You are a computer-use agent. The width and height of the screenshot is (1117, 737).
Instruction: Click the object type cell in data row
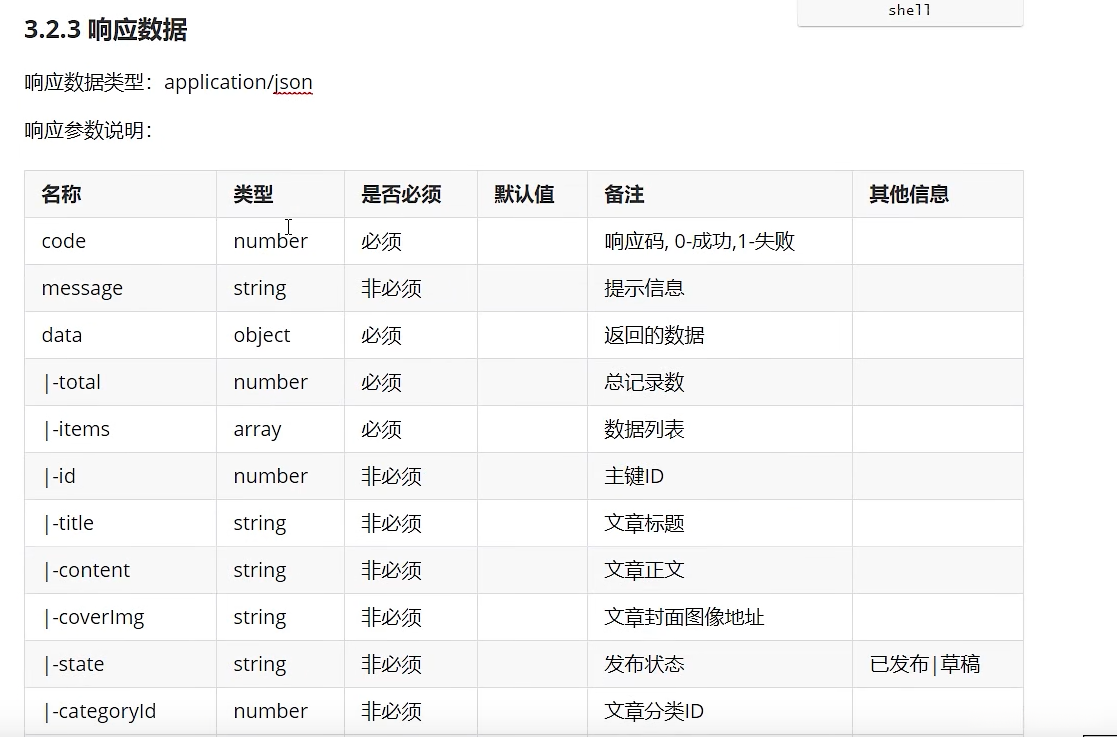point(281,335)
